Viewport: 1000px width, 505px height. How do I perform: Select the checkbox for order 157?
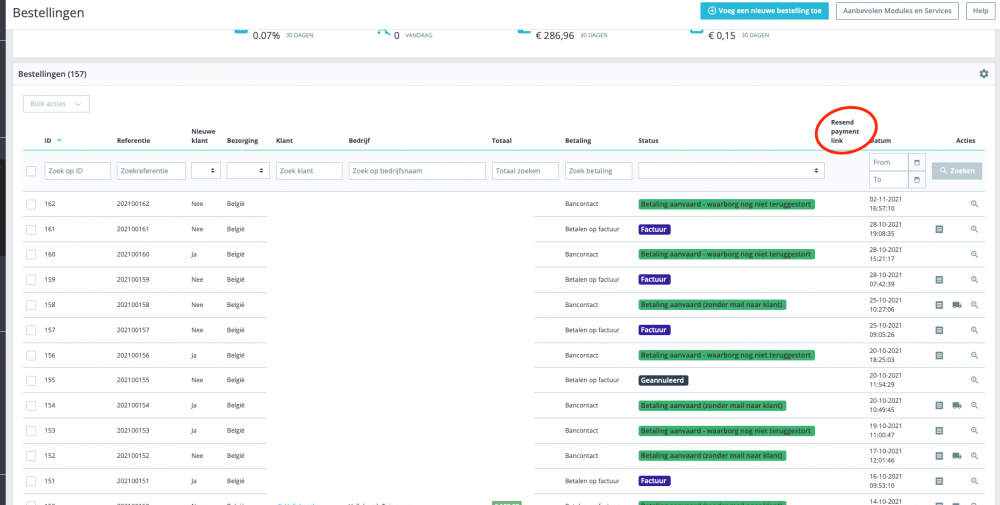[31, 330]
